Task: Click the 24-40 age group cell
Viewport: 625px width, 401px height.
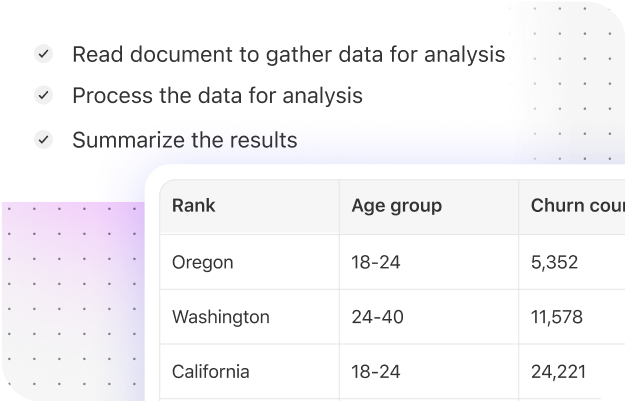Action: 429,317
